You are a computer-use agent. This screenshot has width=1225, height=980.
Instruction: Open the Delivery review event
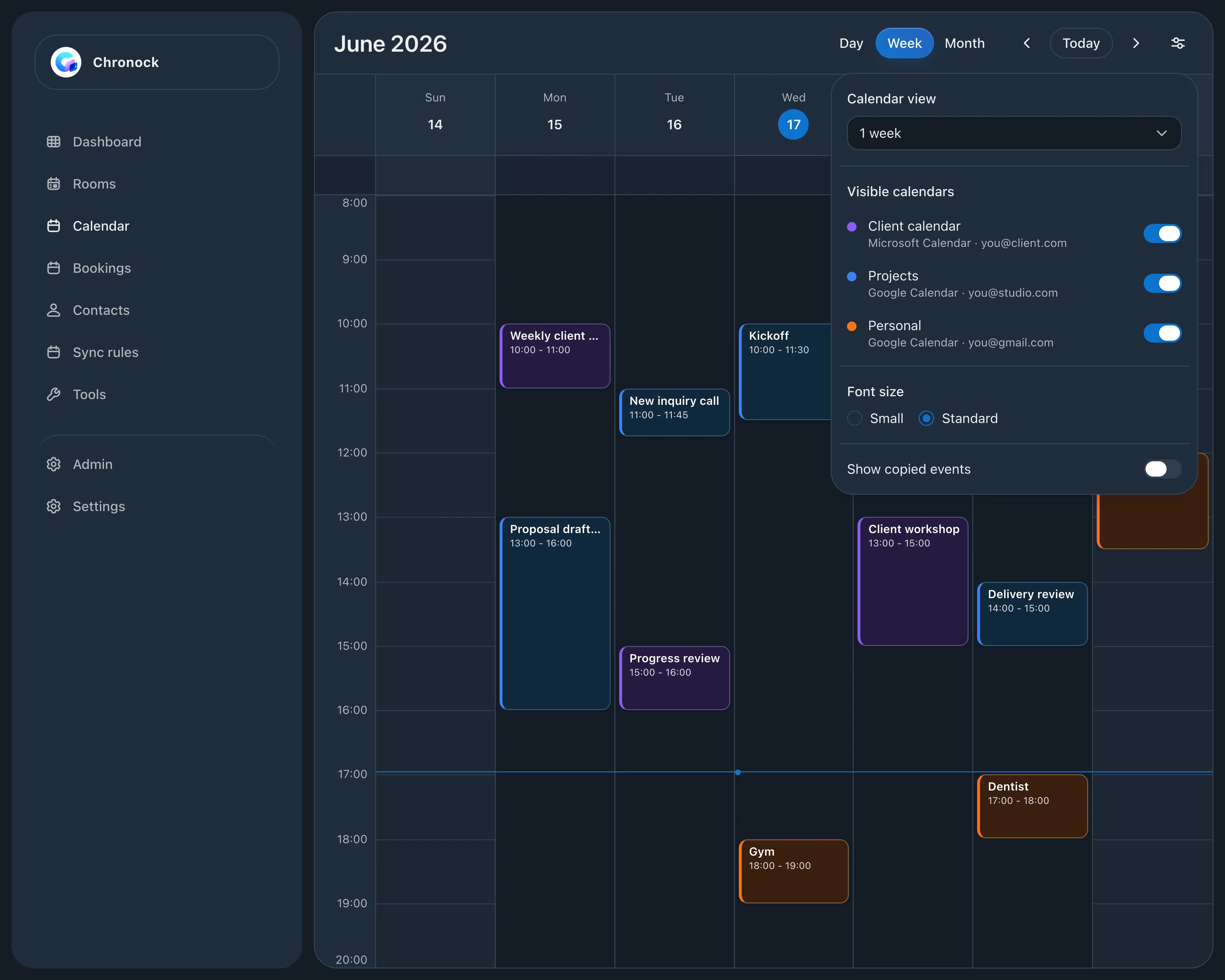pyautogui.click(x=1032, y=613)
